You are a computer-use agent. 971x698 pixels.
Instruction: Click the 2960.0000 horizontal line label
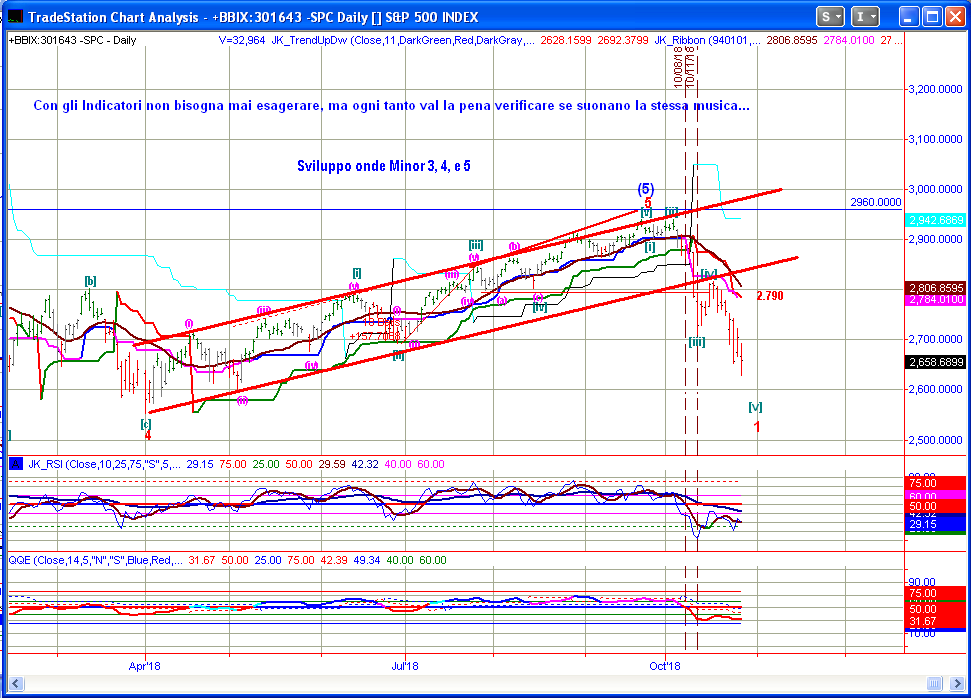pos(876,203)
